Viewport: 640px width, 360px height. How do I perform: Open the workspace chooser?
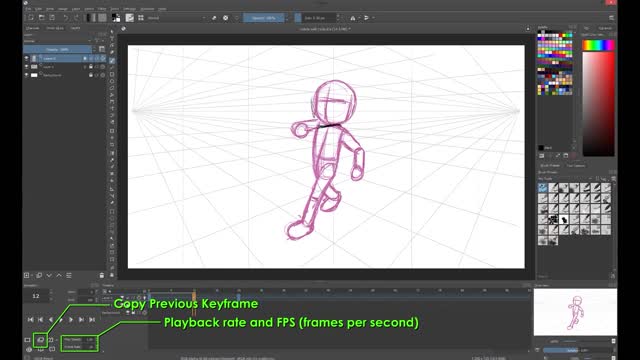(x=611, y=18)
